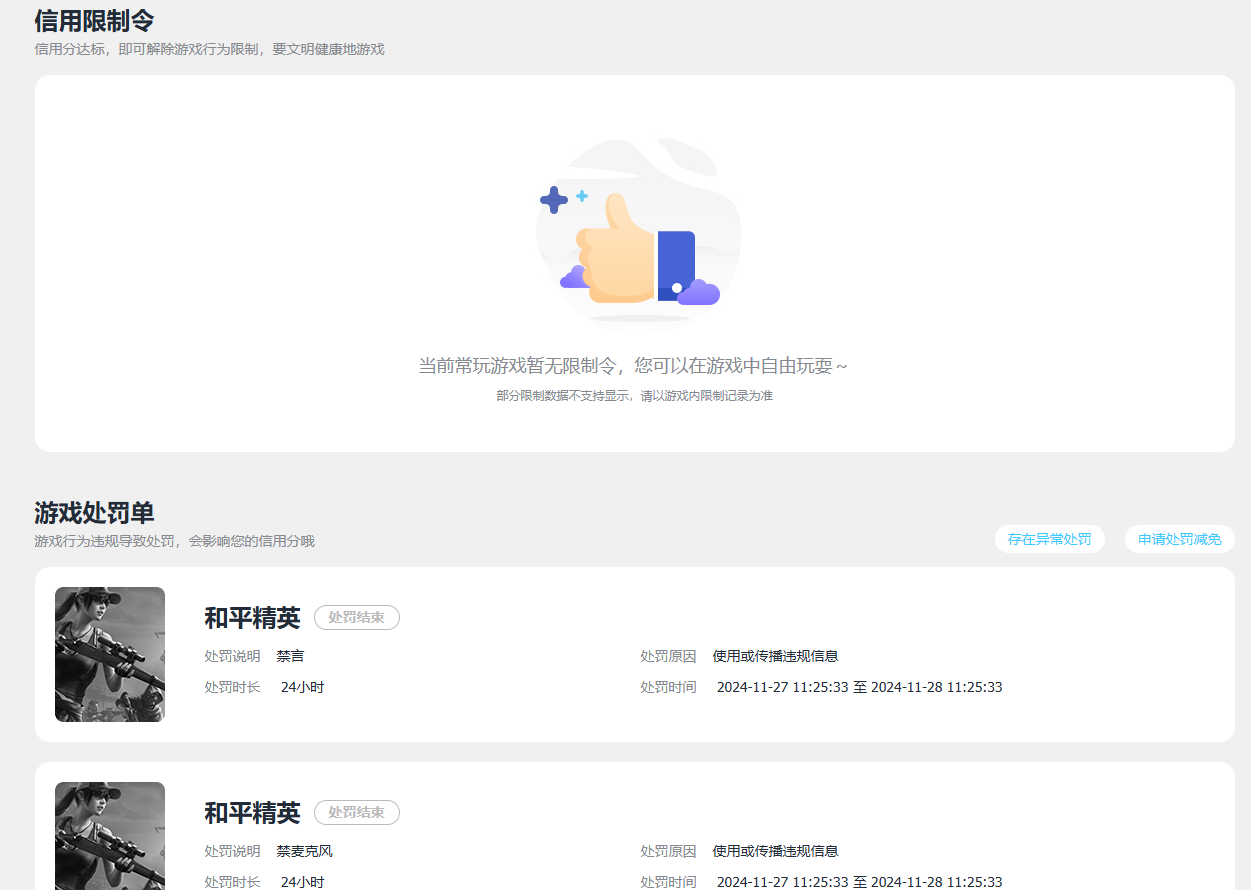This screenshot has height=890, width=1251.
Task: Click the 24小时 duration in the 禁言 card
Action: coord(302,687)
